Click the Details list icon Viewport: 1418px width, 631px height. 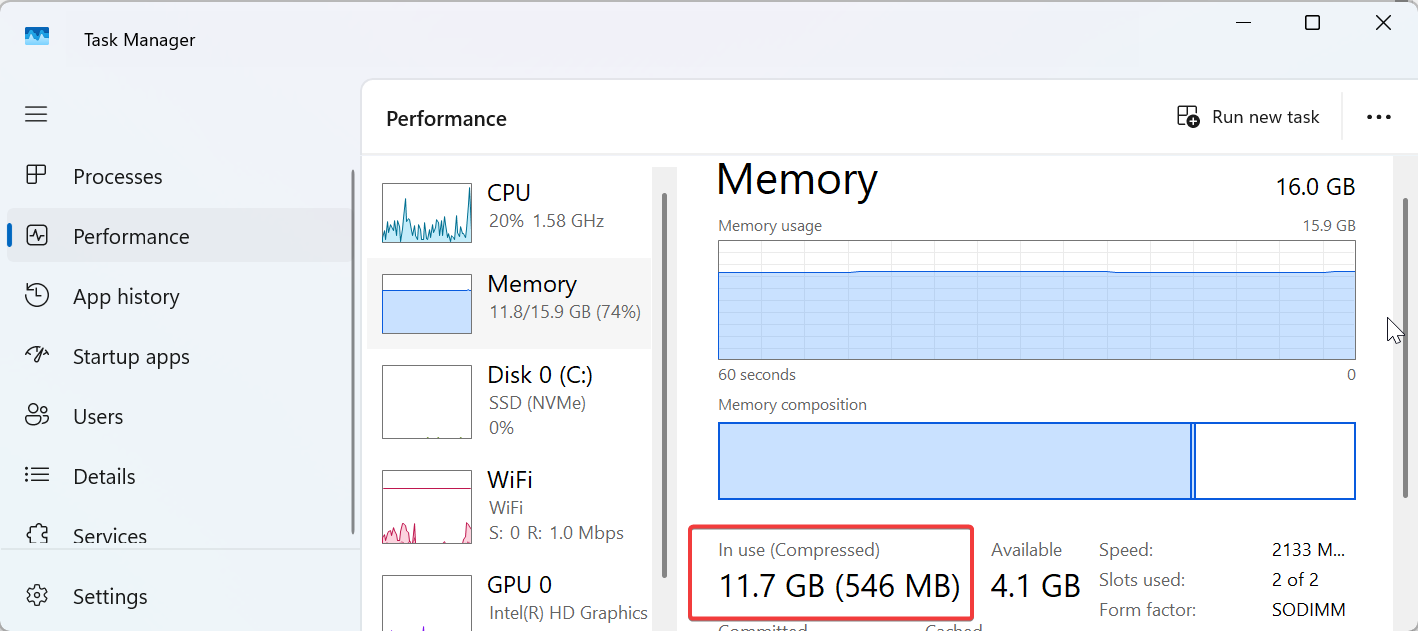36,476
